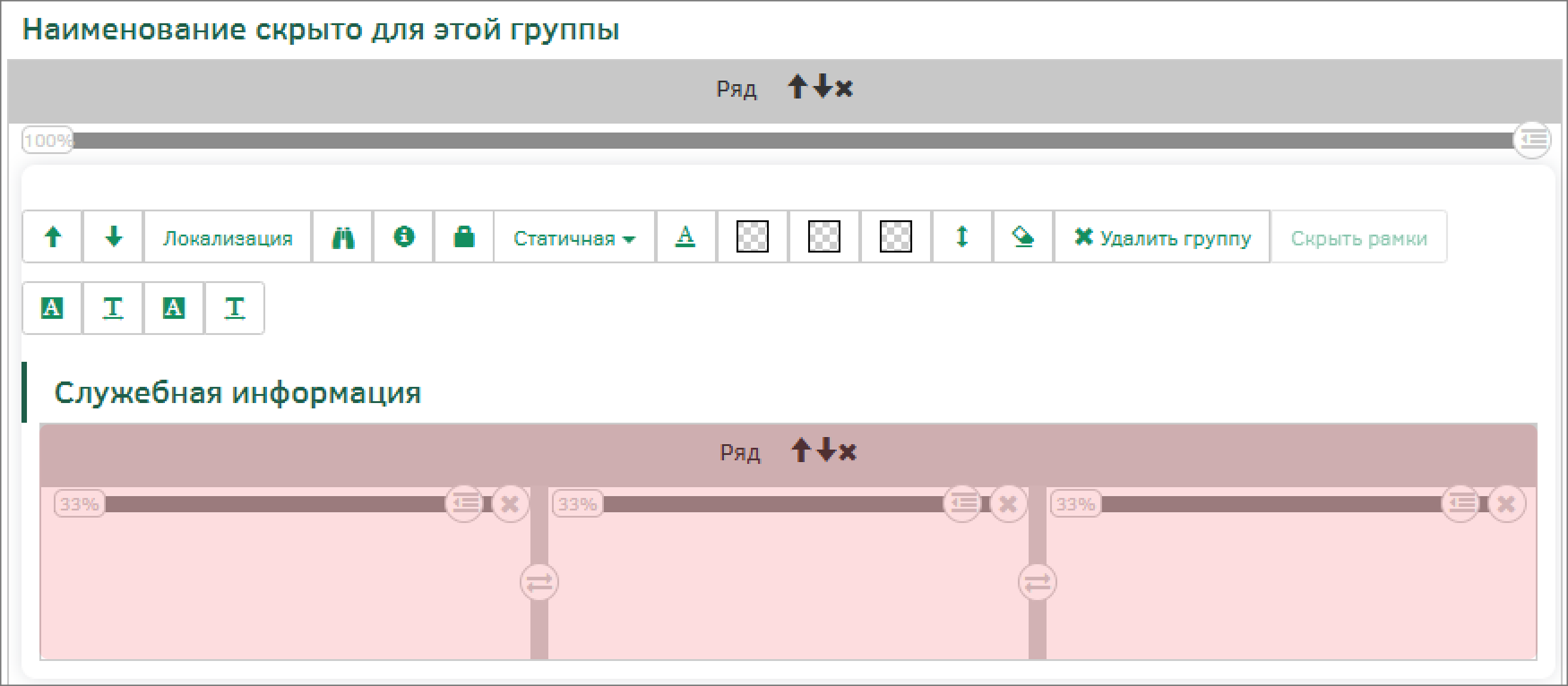1568x686 pixels.
Task: Click the underlined A text color icon
Action: 685,237
